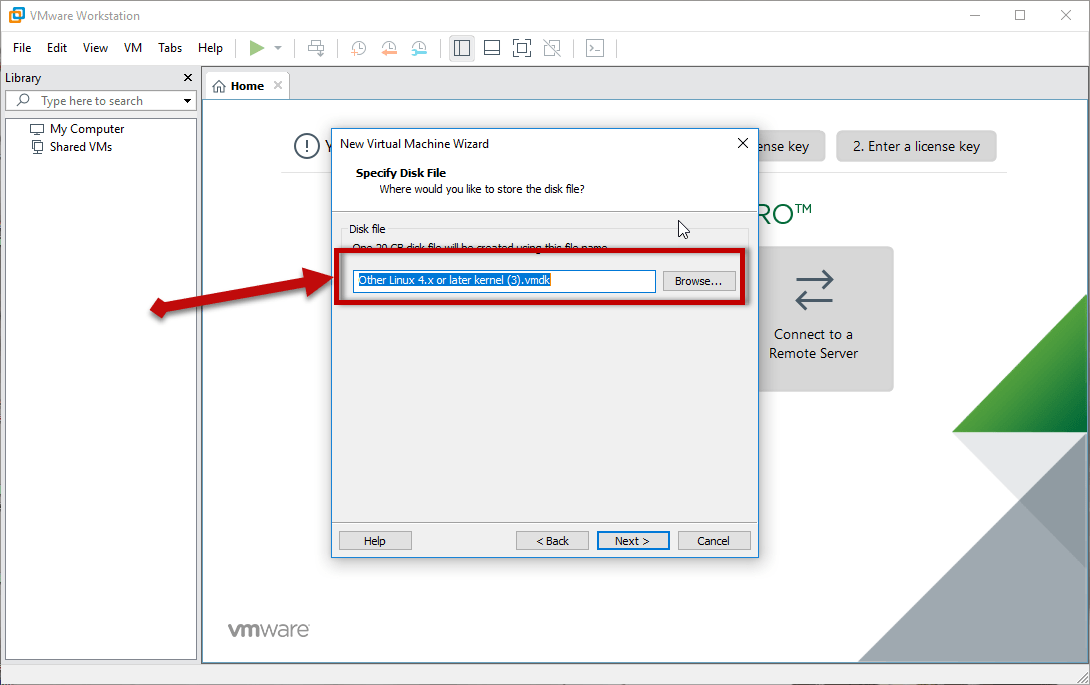Expand the library search dropdown arrow
The width and height of the screenshot is (1090, 685).
point(187,101)
